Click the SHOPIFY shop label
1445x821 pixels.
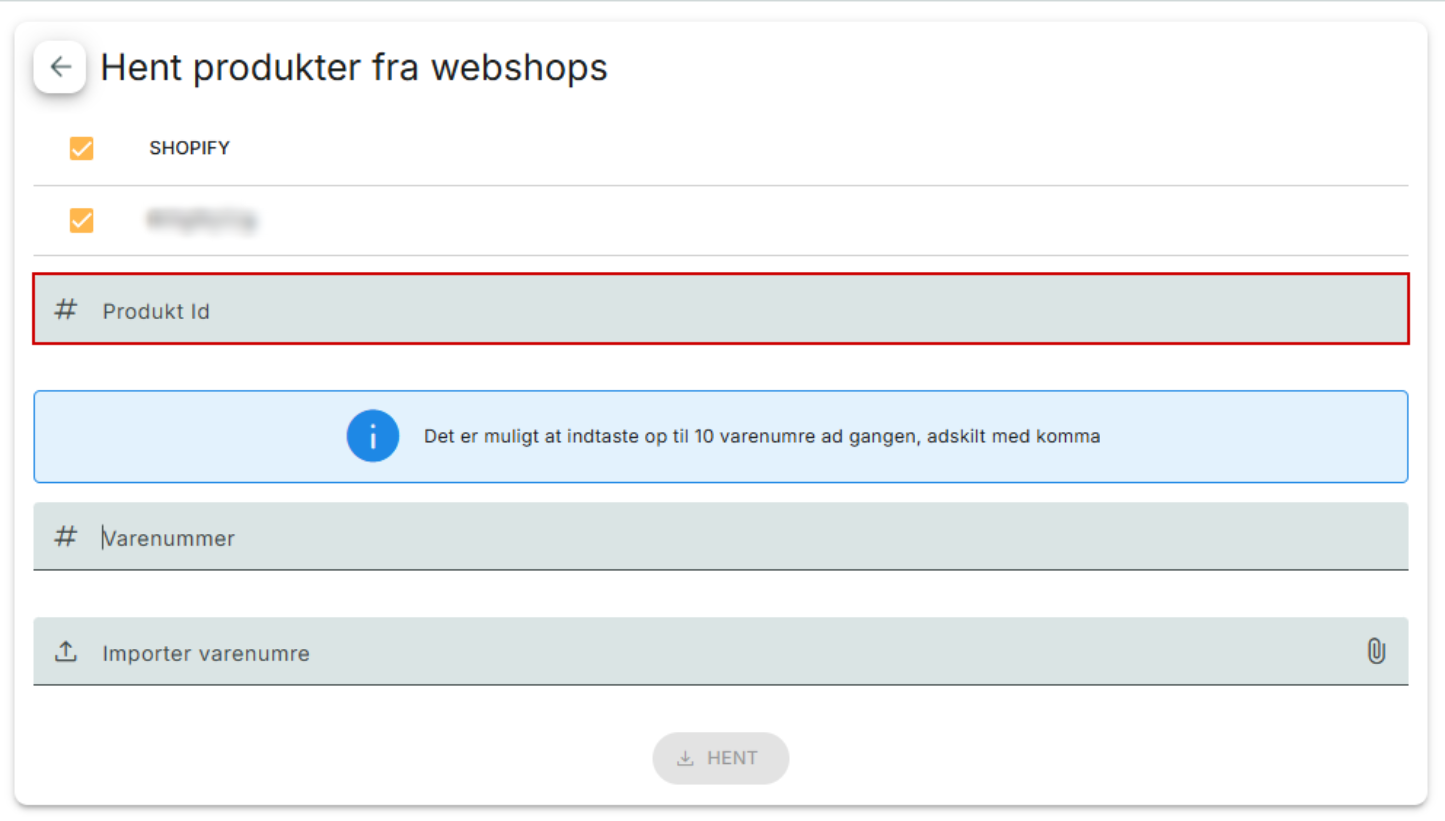tap(189, 148)
